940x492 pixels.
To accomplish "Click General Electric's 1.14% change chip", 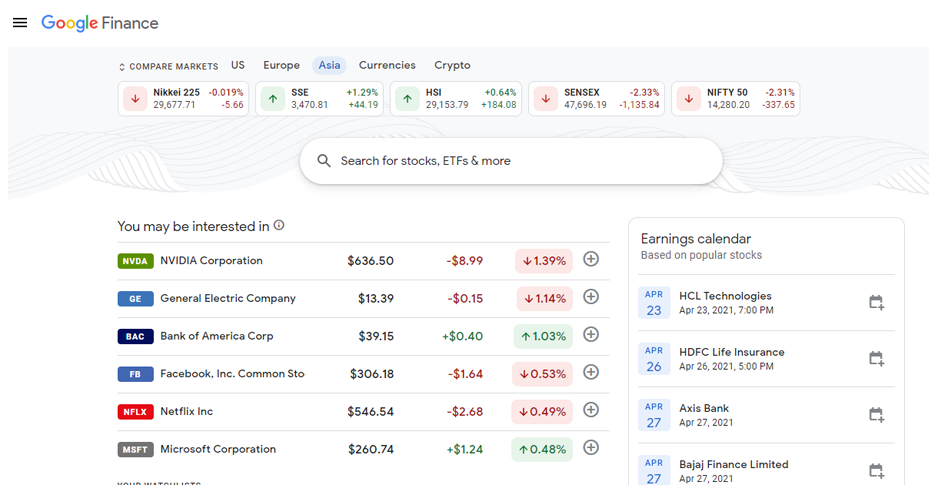I will point(544,298).
